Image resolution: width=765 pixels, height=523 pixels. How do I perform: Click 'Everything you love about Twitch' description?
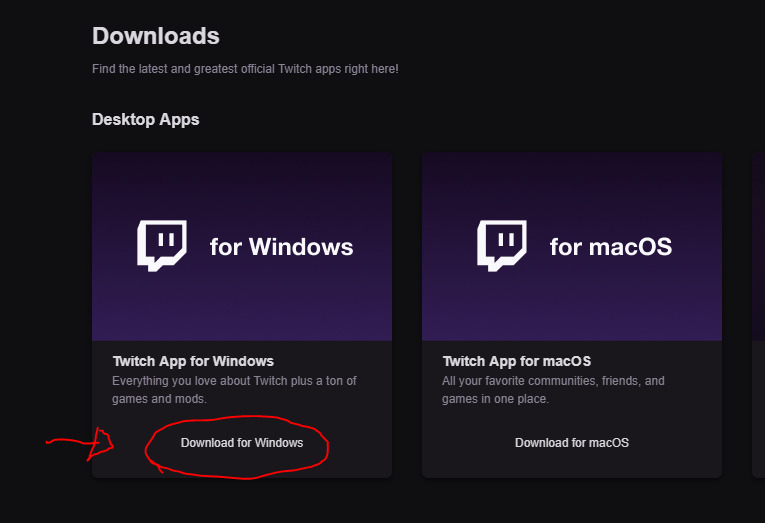coord(234,390)
